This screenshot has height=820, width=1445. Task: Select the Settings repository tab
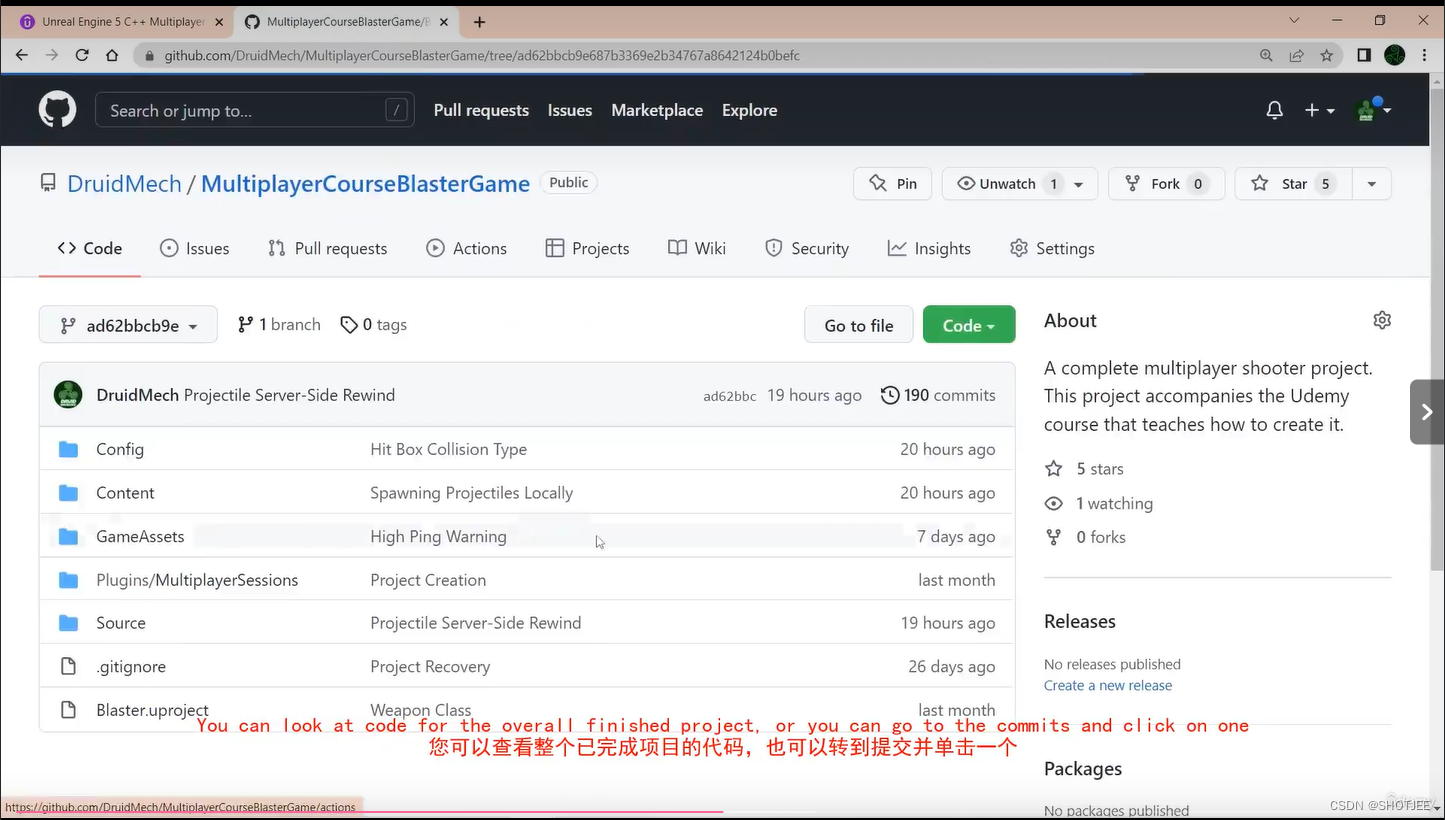(x=1052, y=249)
